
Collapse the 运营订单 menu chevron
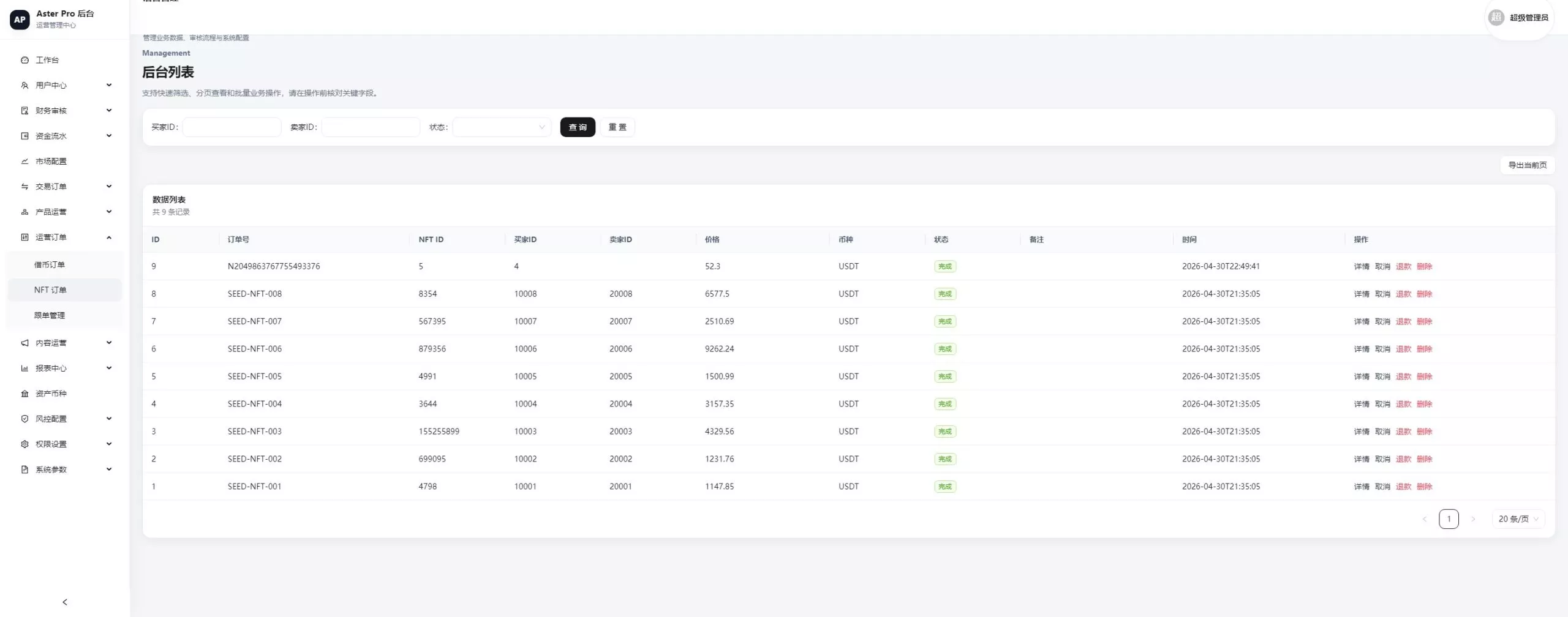point(109,237)
